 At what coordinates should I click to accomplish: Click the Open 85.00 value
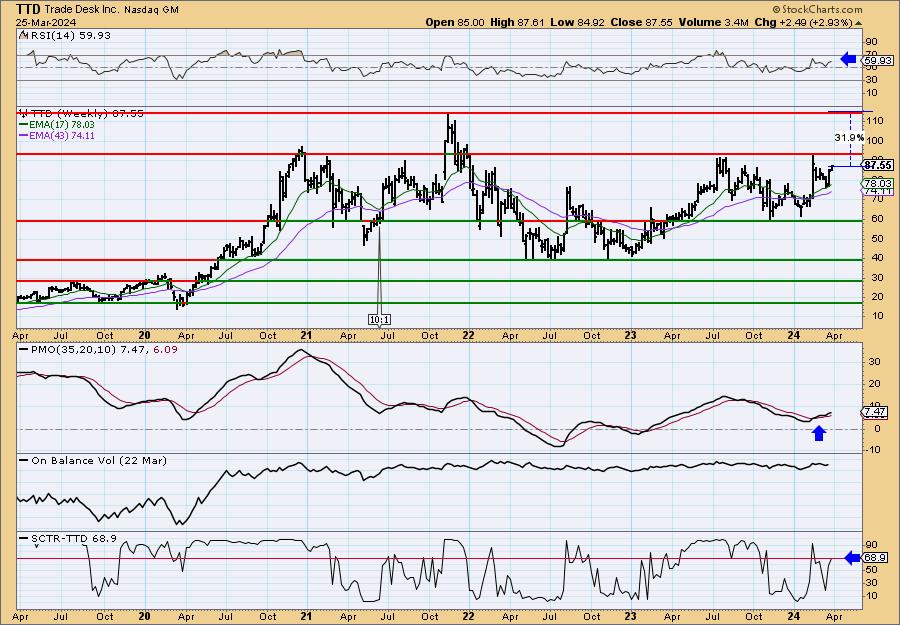[455, 22]
